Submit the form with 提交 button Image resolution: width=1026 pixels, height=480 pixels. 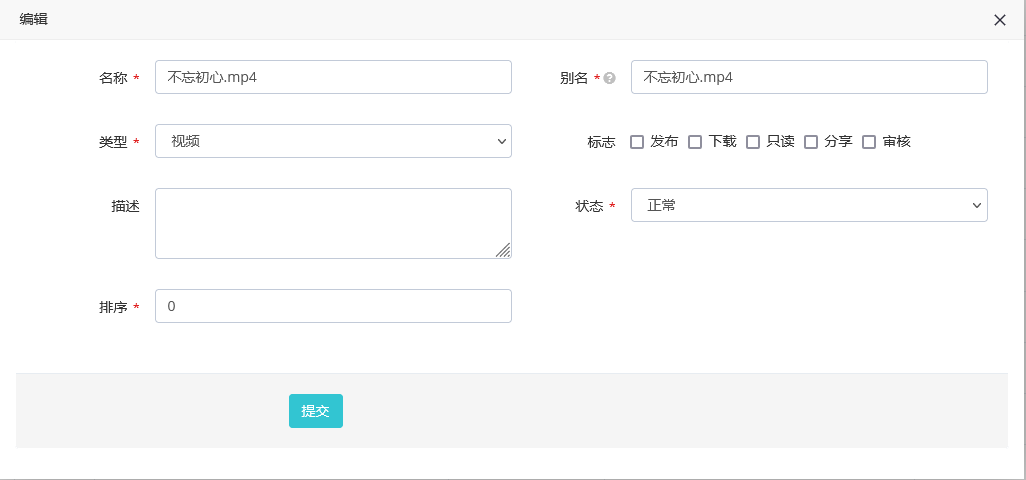point(315,411)
